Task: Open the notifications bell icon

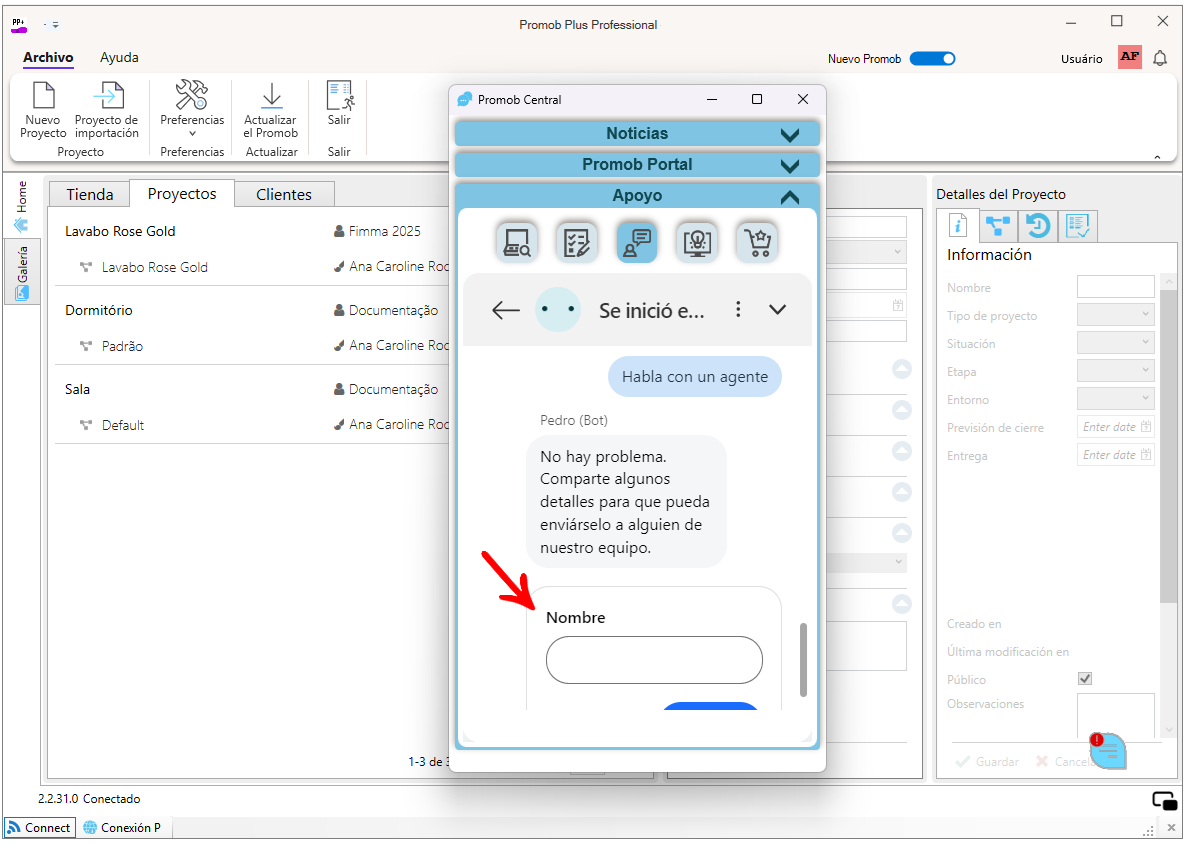Action: [x=1160, y=58]
